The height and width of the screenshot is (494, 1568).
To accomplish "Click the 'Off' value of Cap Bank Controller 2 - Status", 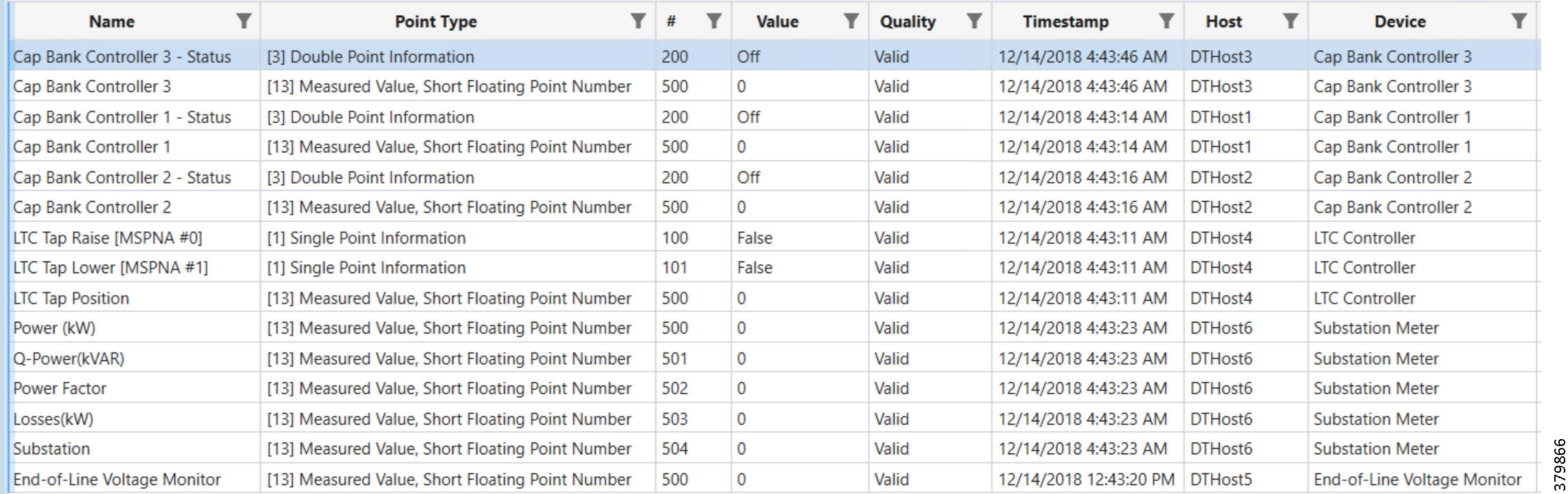I will click(748, 178).
